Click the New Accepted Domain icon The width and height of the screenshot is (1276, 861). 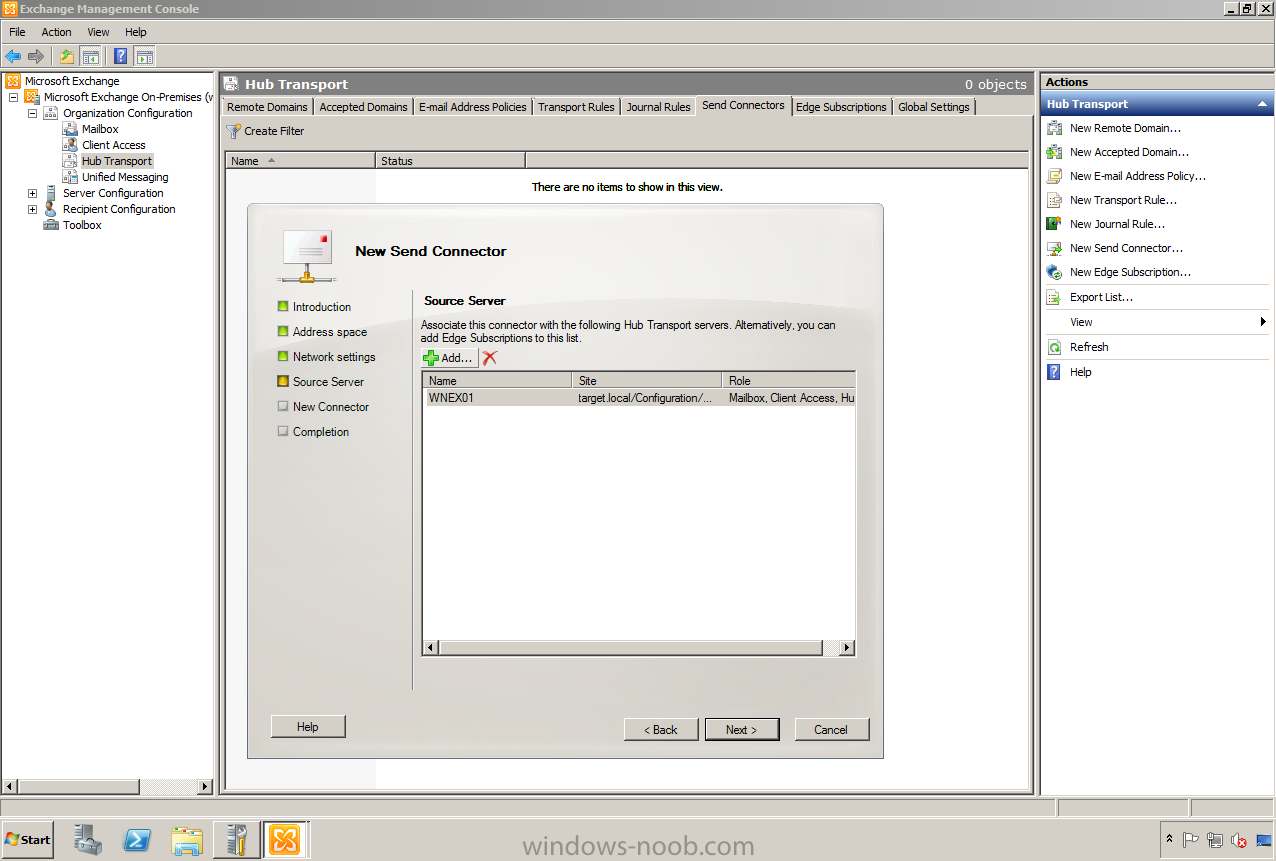pyautogui.click(x=1054, y=152)
